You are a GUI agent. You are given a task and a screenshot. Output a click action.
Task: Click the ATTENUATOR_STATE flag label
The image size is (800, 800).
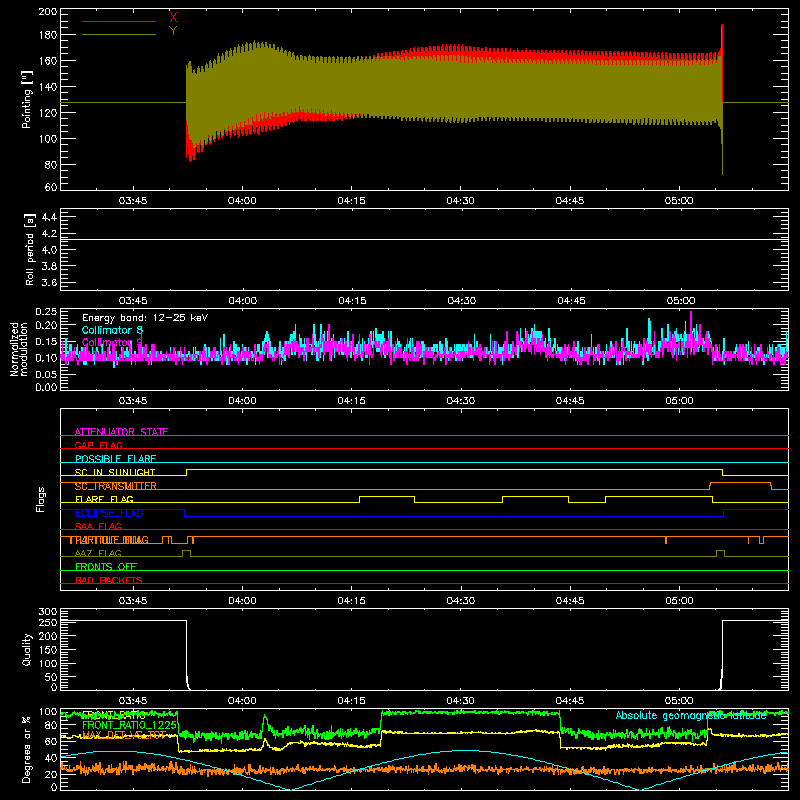121,432
